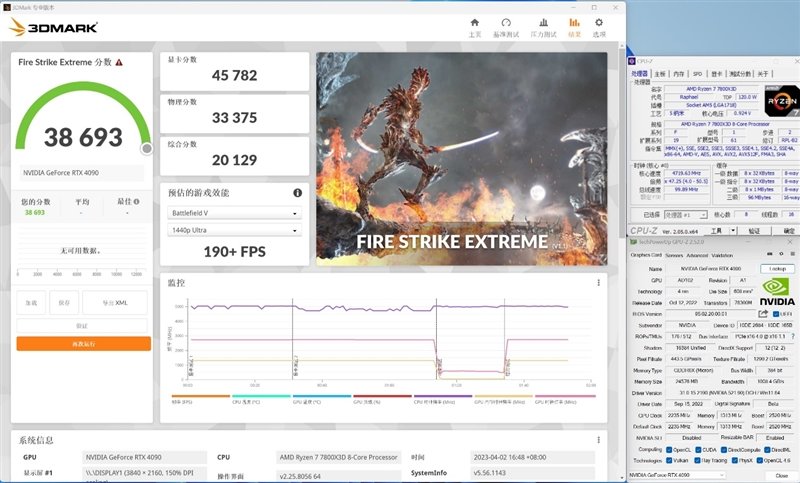Click the Load button in the score panel
The image size is (800, 483).
point(31,302)
